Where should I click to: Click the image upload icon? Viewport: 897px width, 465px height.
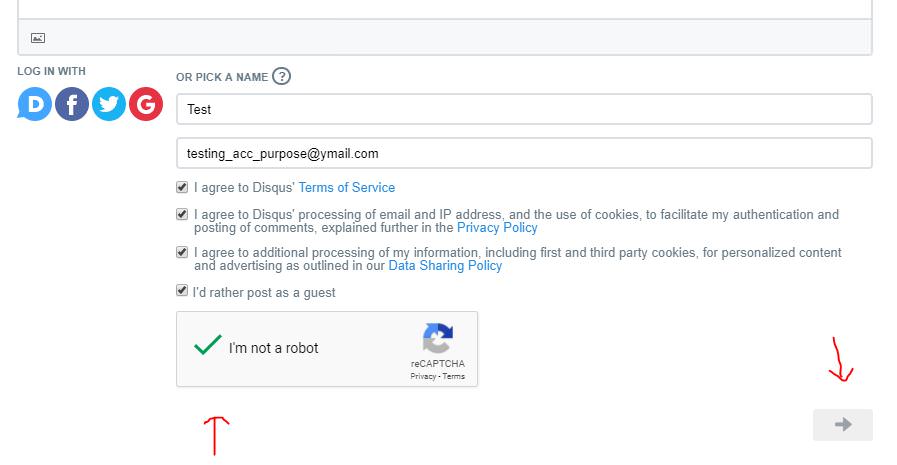click(x=38, y=38)
